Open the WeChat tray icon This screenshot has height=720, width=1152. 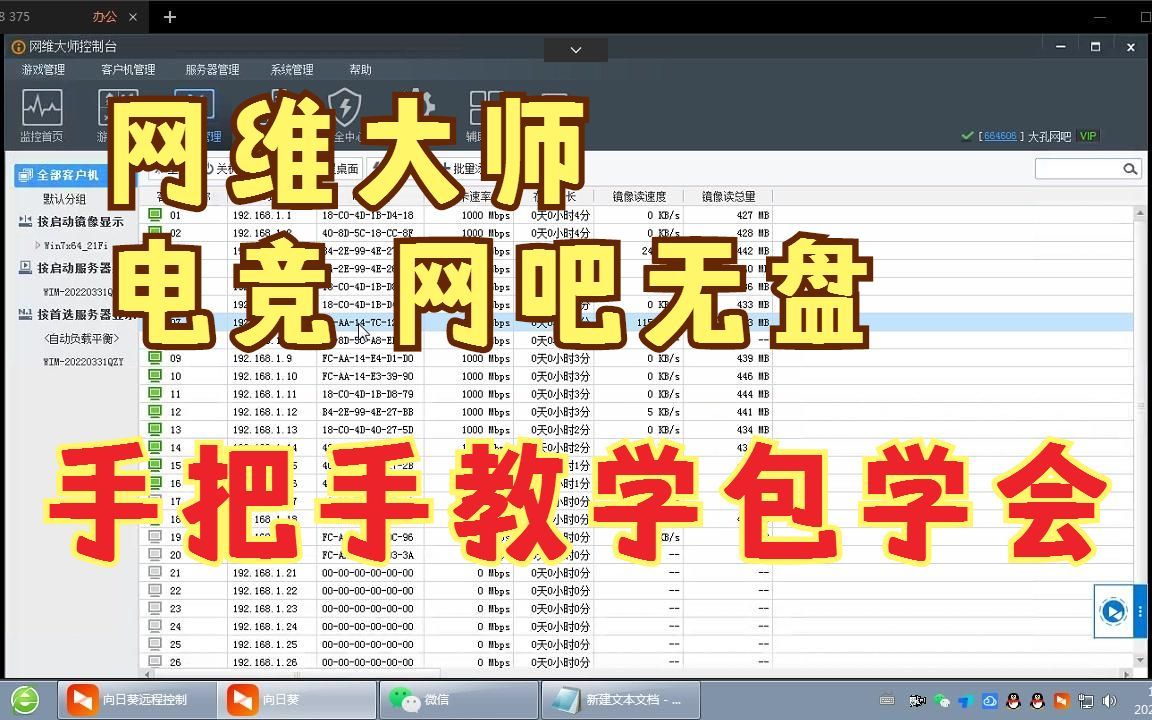pos(942,700)
